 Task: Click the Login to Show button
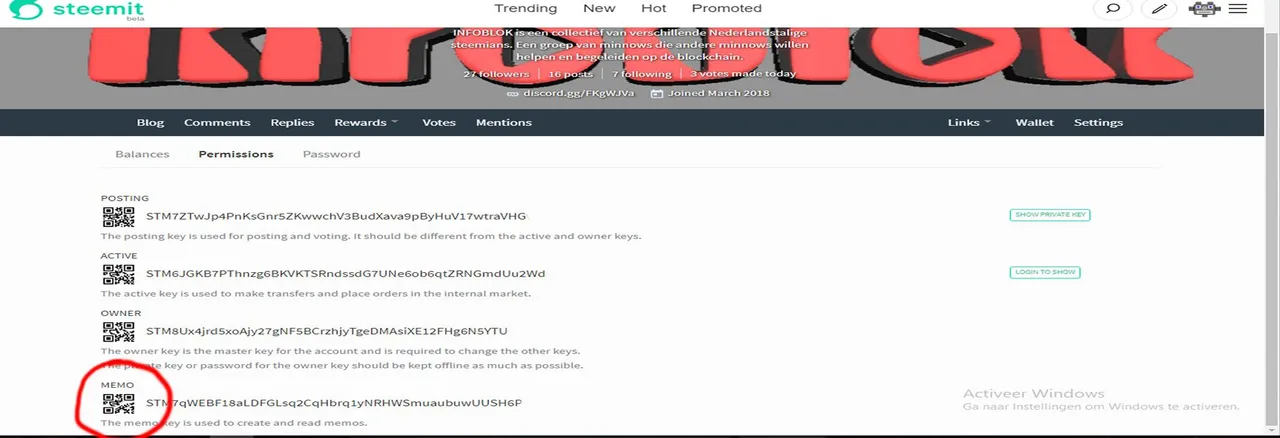(1044, 272)
